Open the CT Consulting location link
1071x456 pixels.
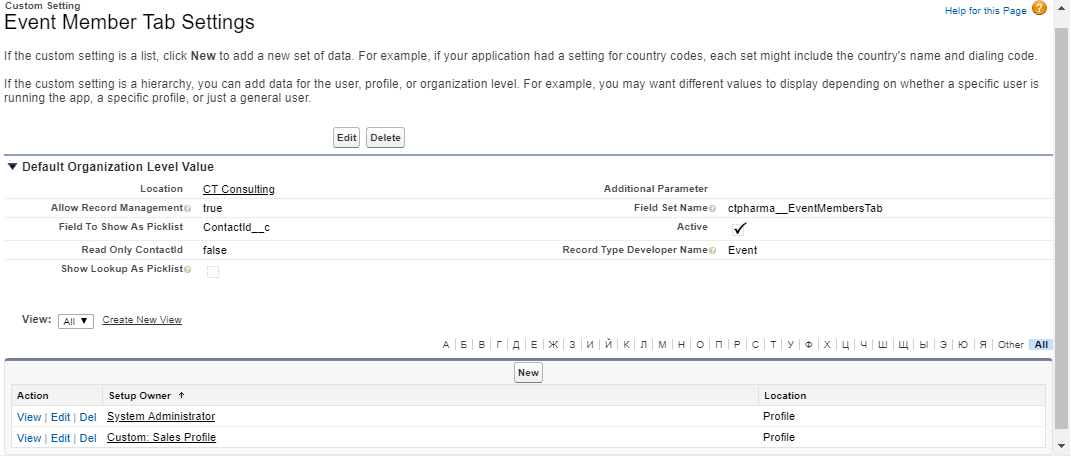click(238, 189)
